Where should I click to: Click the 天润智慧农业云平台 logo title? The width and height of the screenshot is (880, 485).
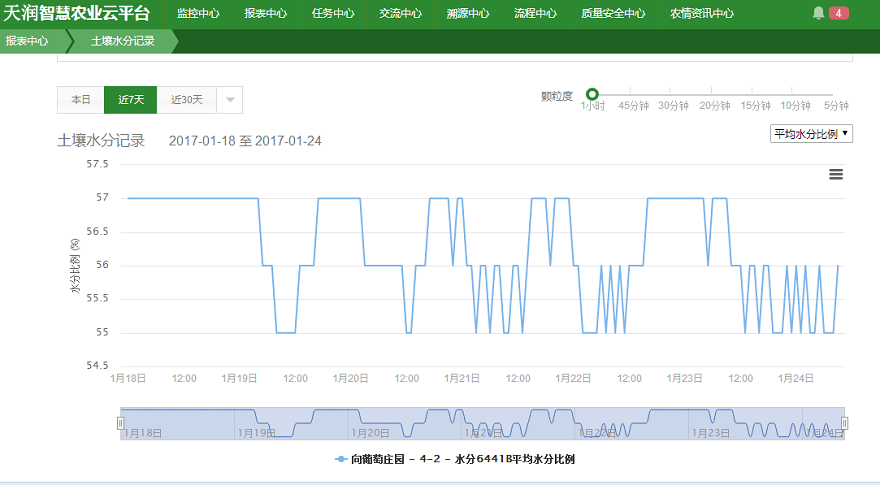(x=77, y=14)
